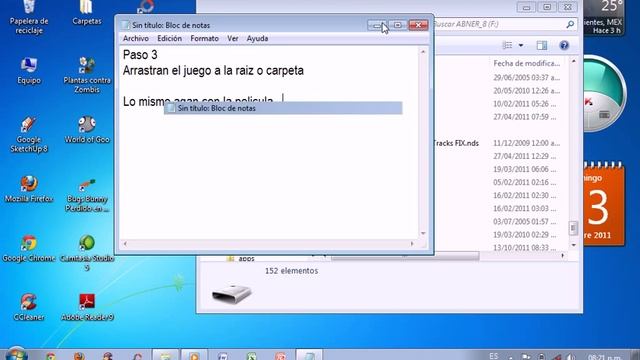Viewport: 640px width, 360px height.
Task: Click Explorer file list scroll down arrow
Action: point(574,245)
